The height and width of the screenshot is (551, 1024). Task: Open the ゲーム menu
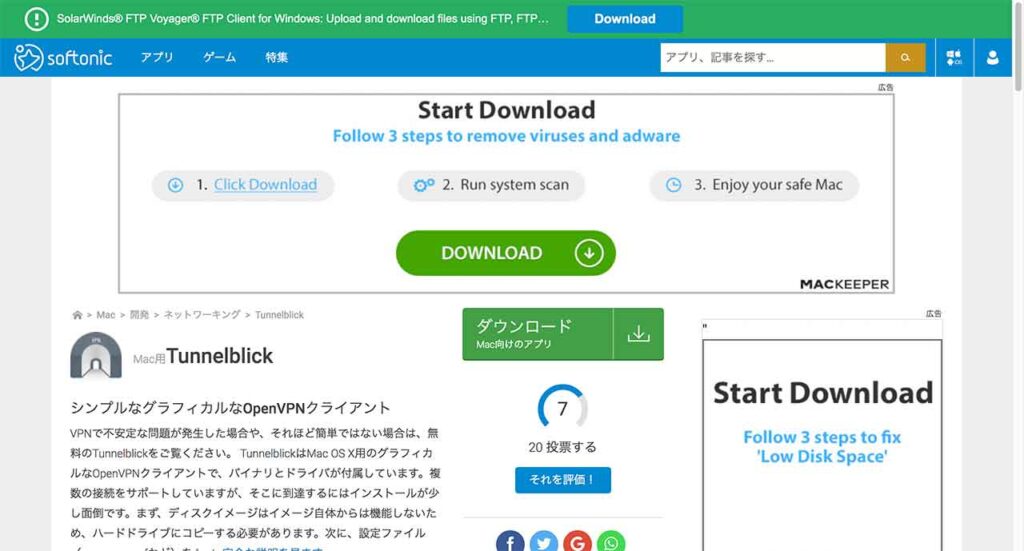tap(219, 58)
